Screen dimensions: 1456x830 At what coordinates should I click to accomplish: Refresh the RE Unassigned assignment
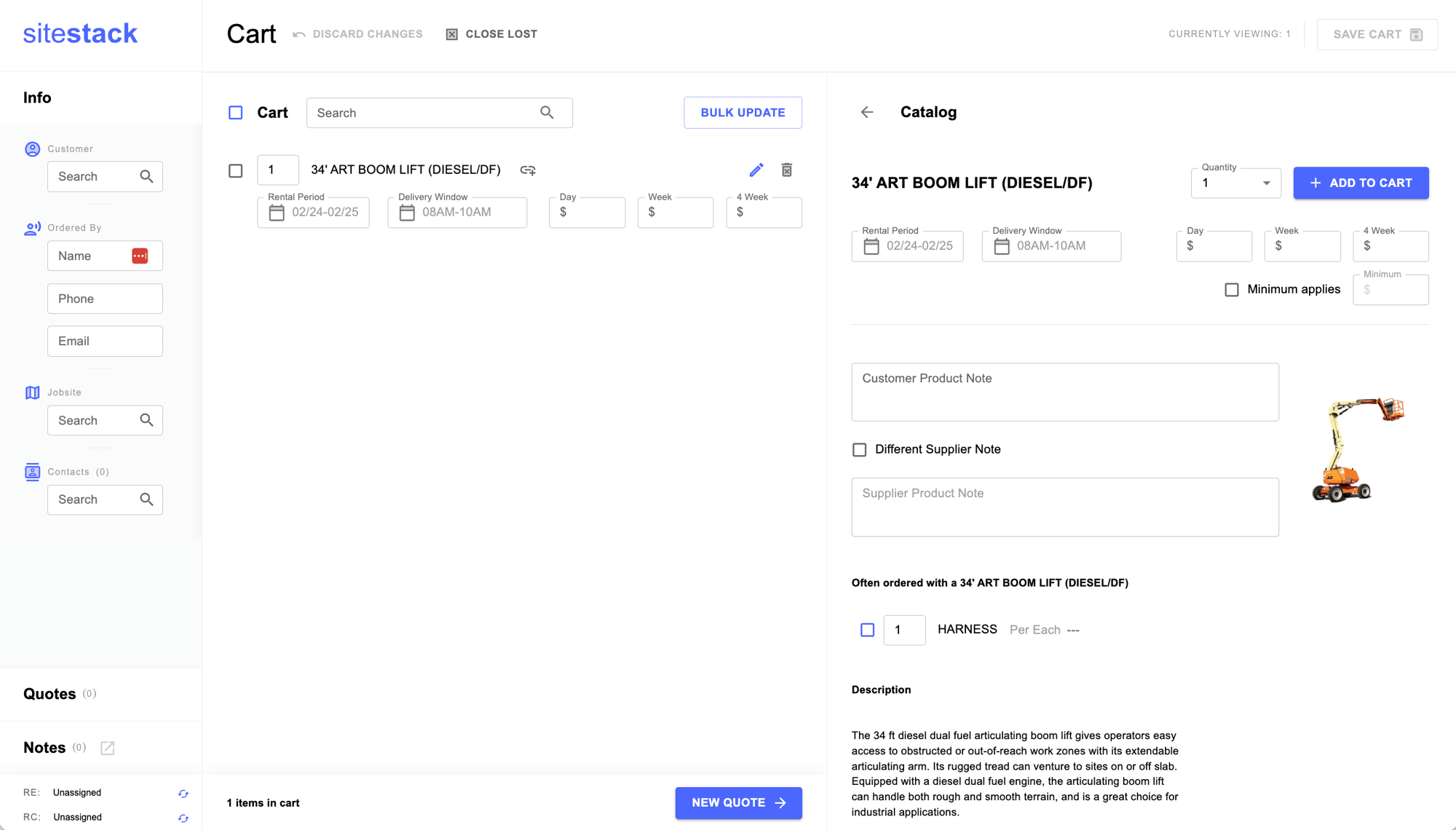pyautogui.click(x=183, y=794)
